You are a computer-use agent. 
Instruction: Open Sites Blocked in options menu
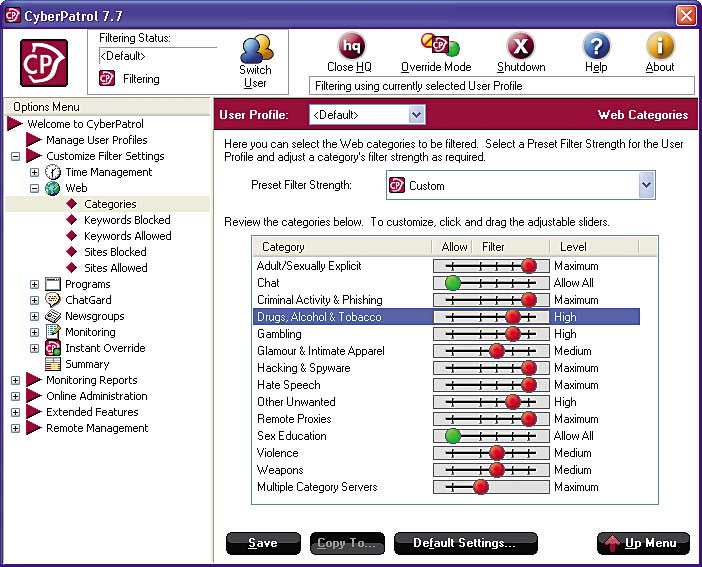(115, 252)
